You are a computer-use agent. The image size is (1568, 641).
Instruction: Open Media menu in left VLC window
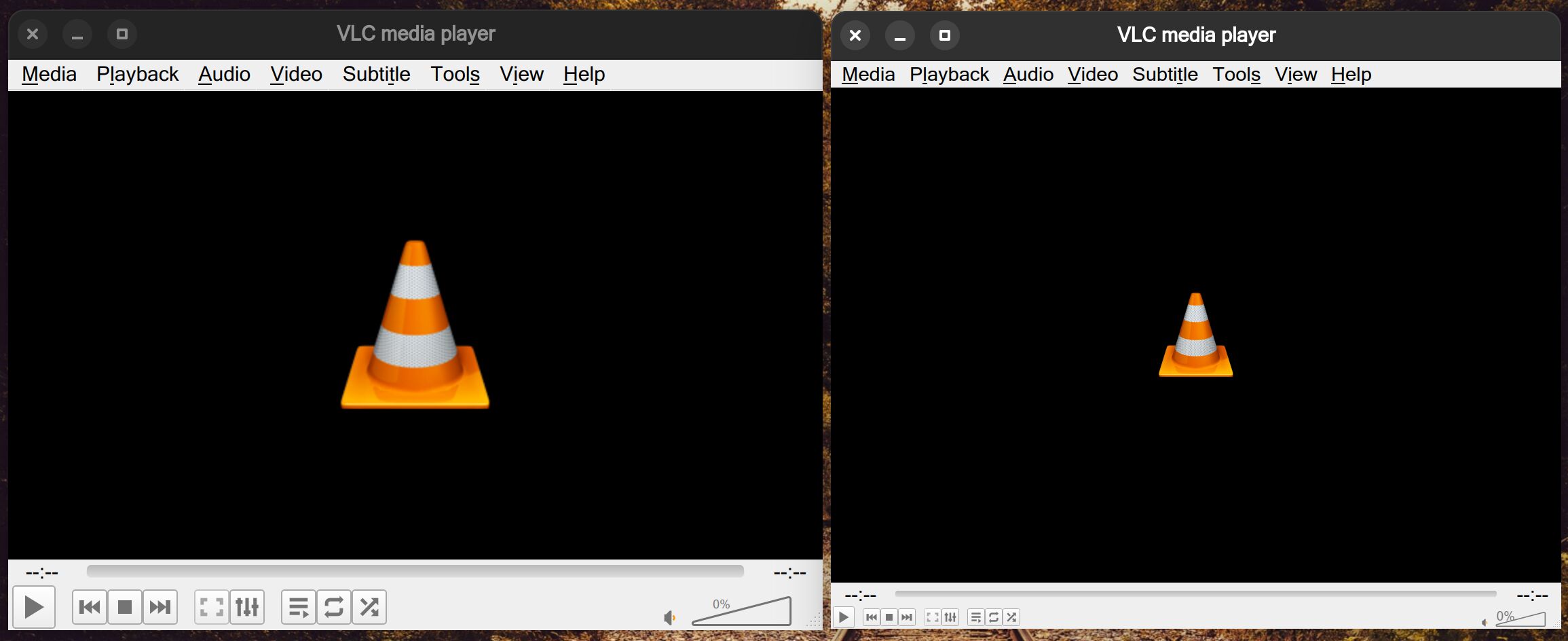click(x=49, y=74)
